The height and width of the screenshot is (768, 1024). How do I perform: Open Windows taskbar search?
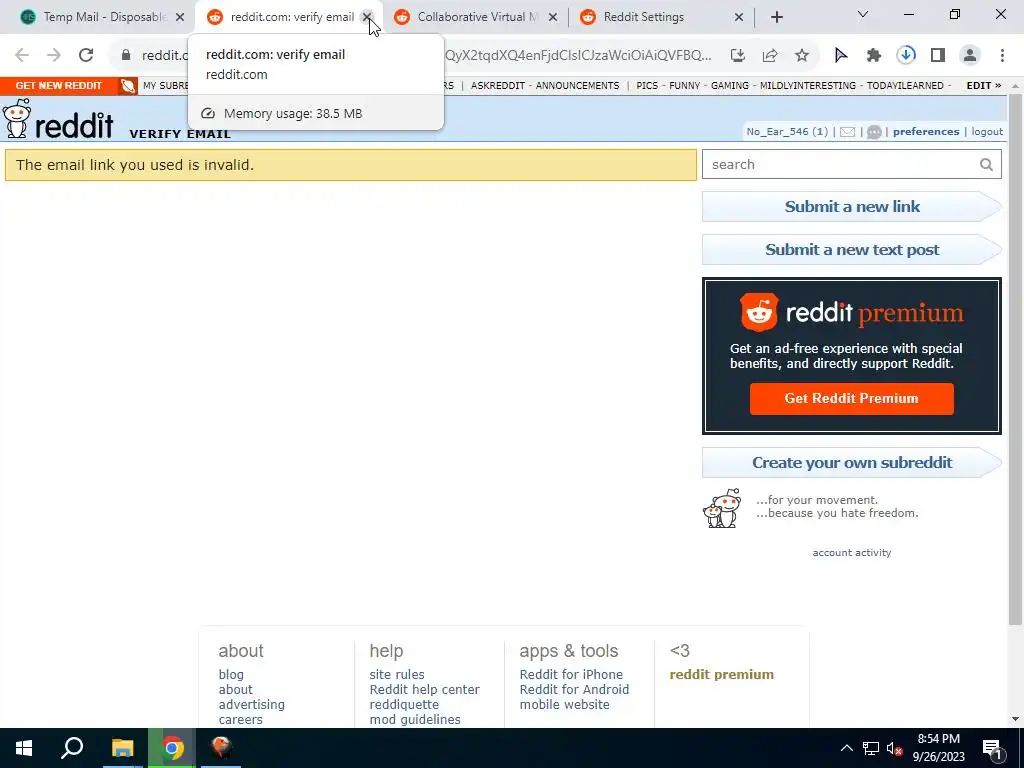click(x=72, y=748)
